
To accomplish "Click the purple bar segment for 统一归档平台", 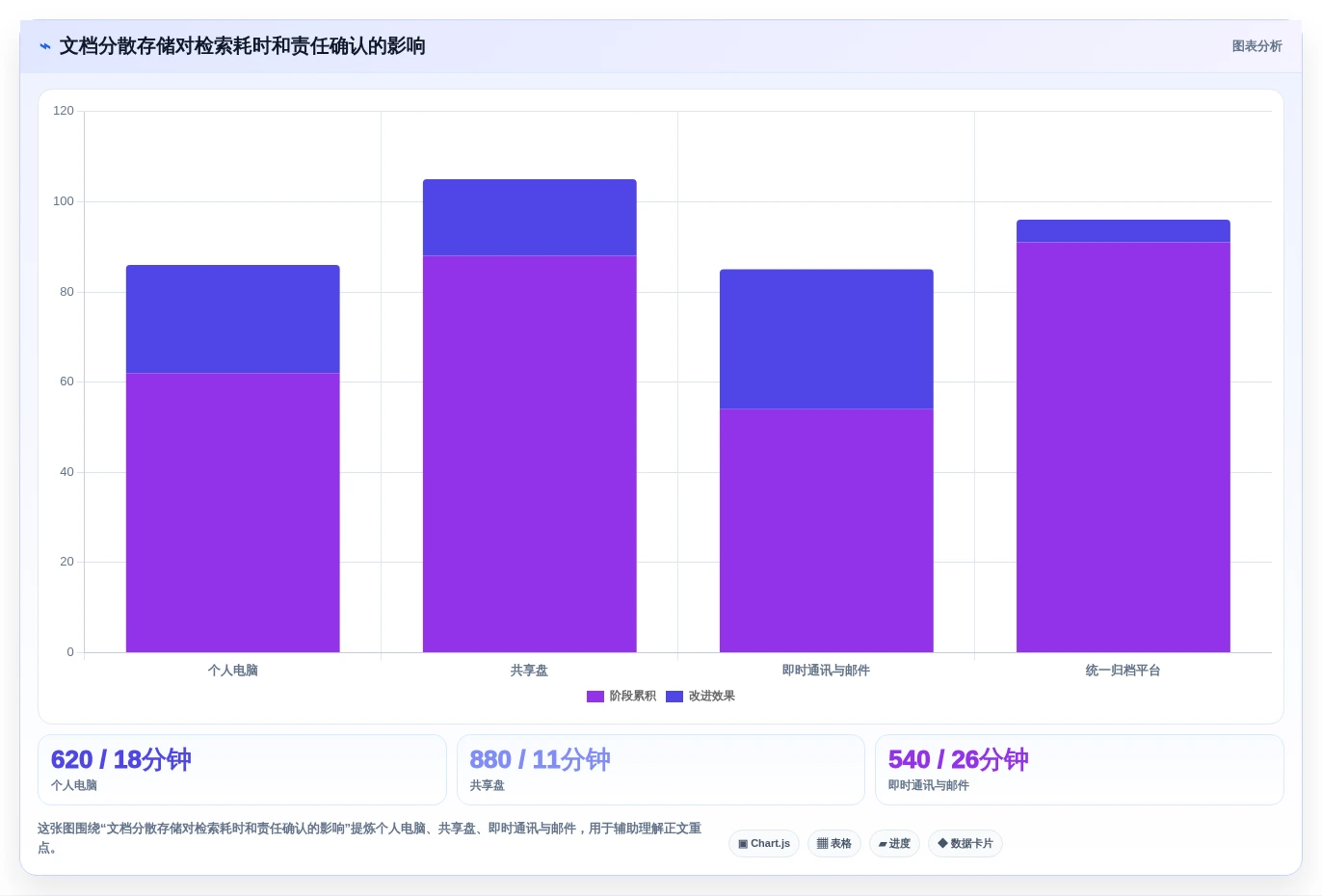I will (x=1124, y=447).
